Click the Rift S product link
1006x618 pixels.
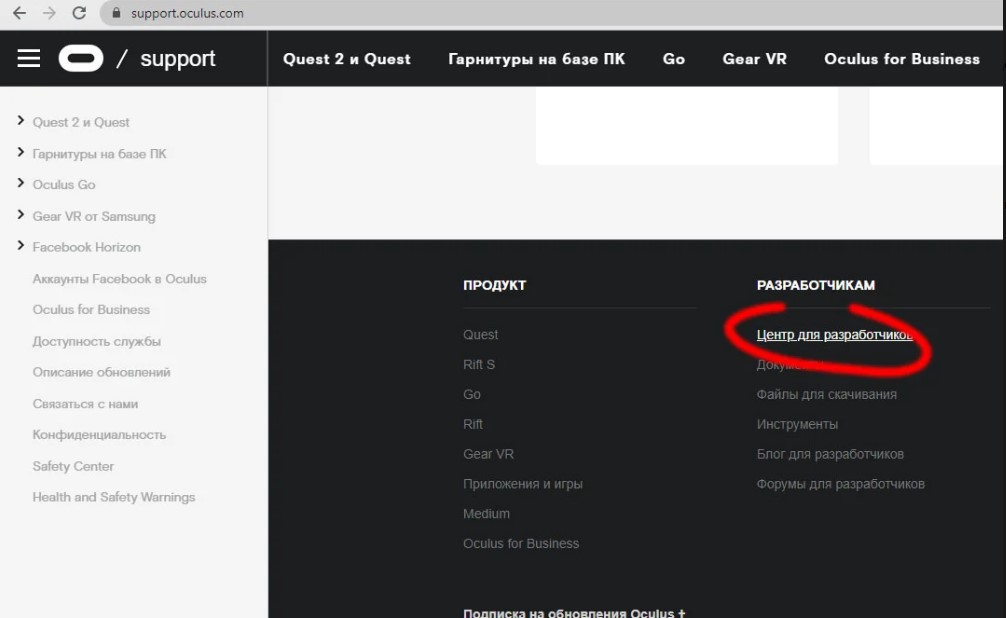[479, 364]
